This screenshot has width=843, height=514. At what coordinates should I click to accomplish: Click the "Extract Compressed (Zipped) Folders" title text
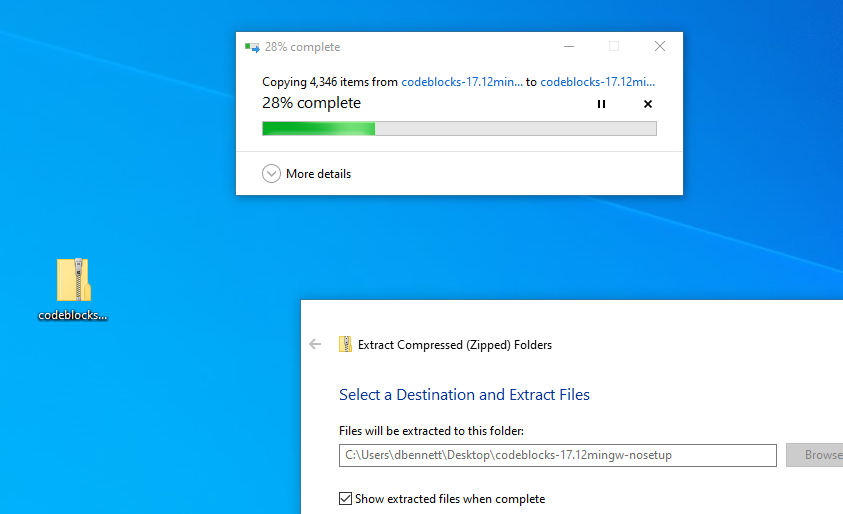[x=454, y=345]
